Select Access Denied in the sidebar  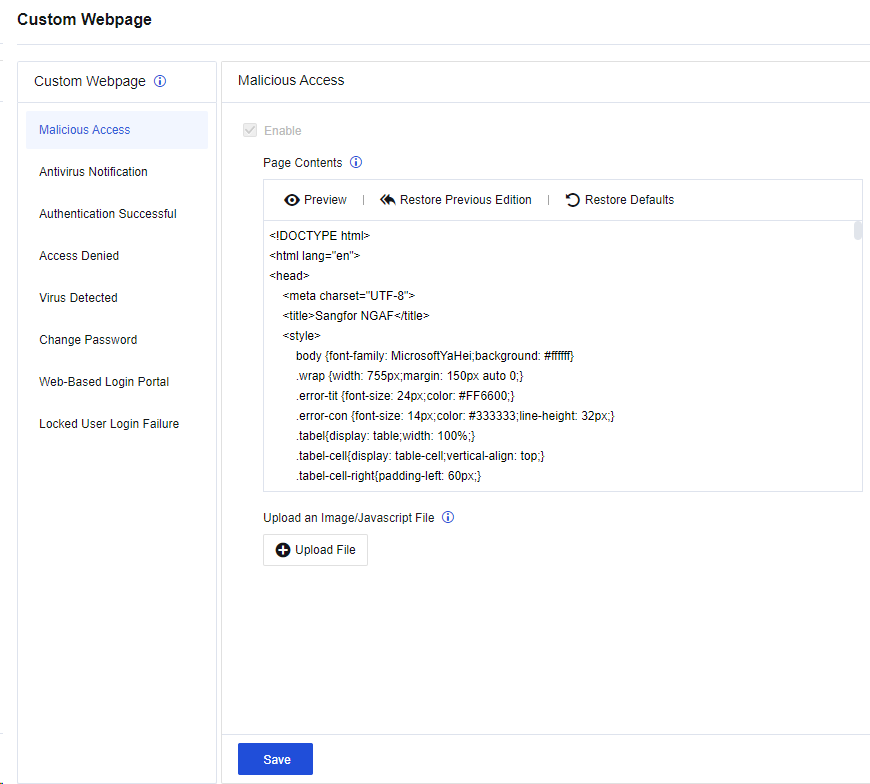click(x=79, y=256)
